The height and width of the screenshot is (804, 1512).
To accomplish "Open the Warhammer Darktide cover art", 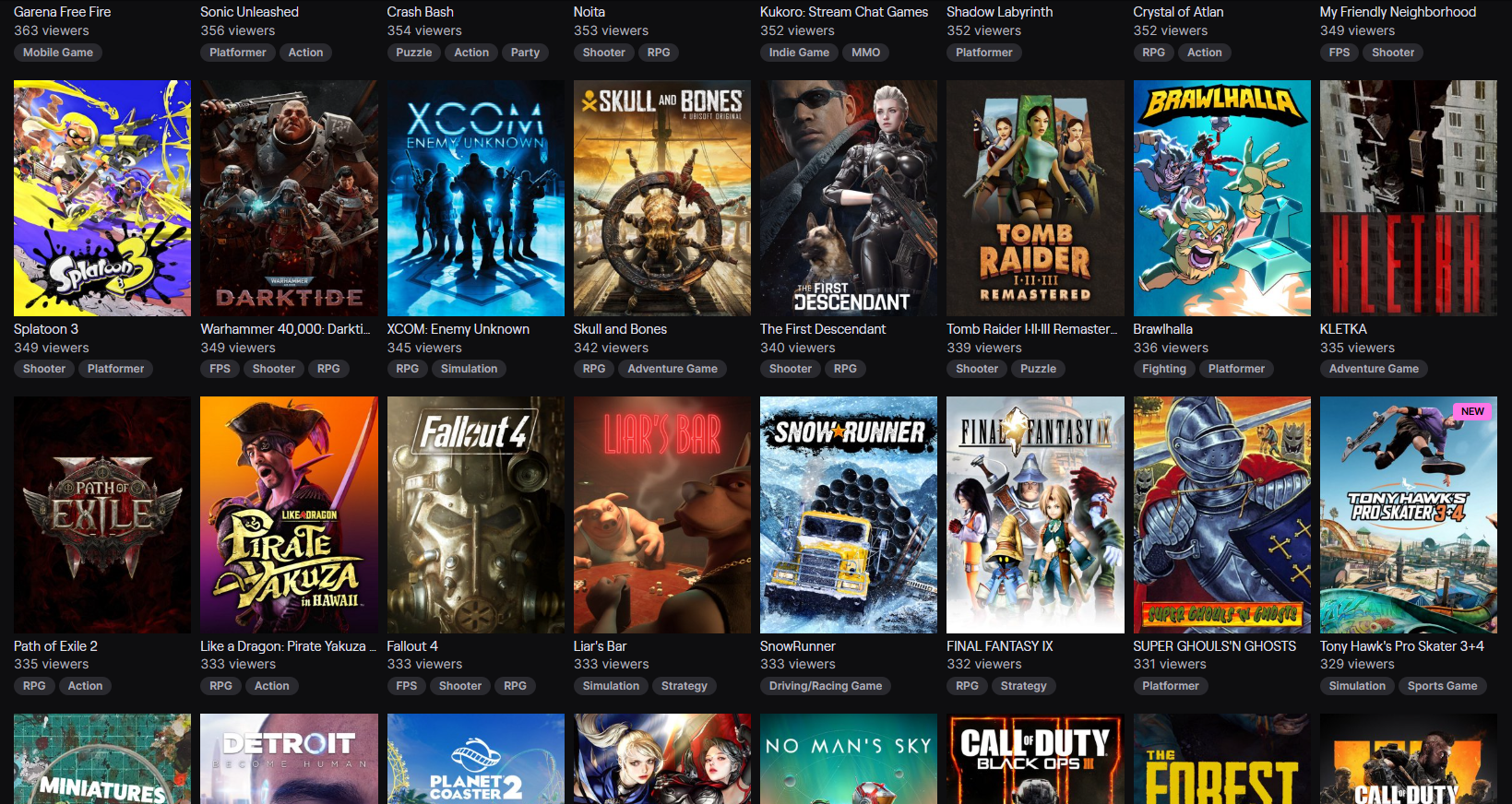I will (x=289, y=198).
